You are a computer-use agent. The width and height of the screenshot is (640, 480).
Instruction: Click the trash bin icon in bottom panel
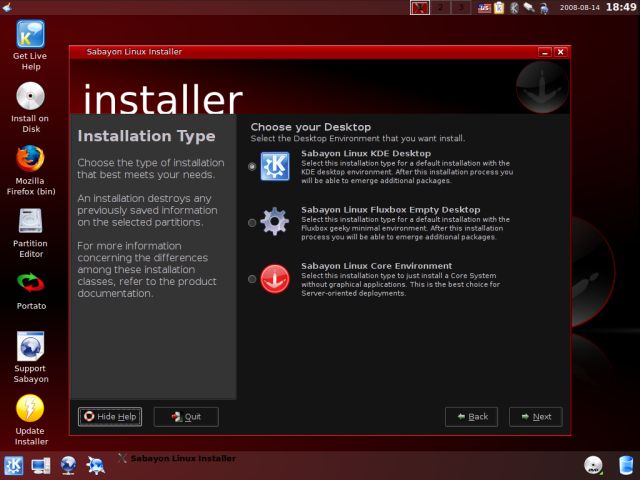tap(626, 465)
